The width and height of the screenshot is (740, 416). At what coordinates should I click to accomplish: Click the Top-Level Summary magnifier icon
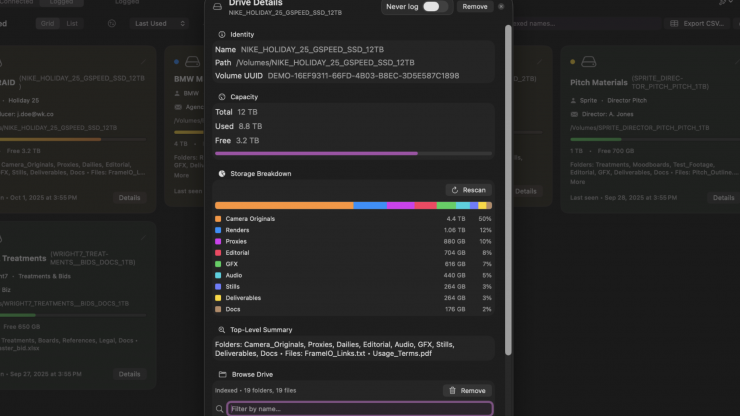point(221,330)
